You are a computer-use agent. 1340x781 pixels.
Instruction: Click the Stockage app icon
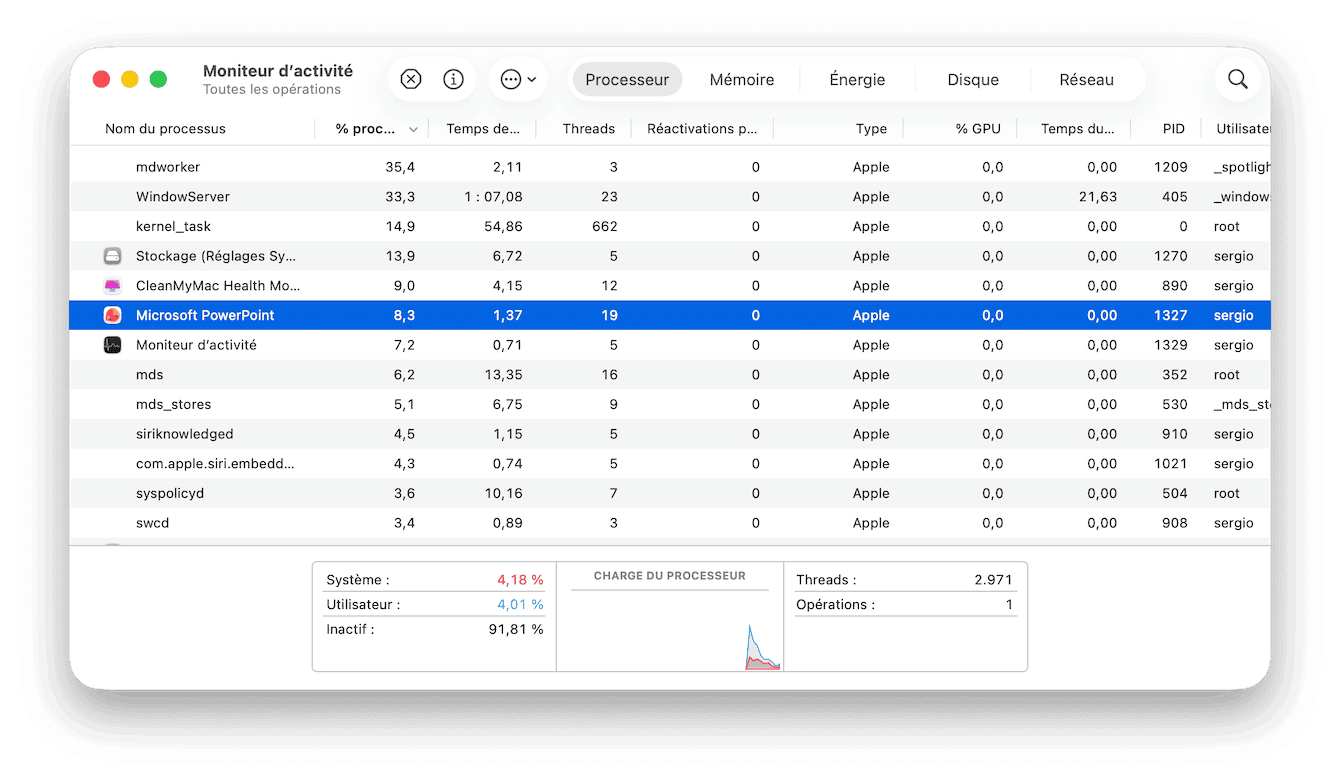click(112, 256)
